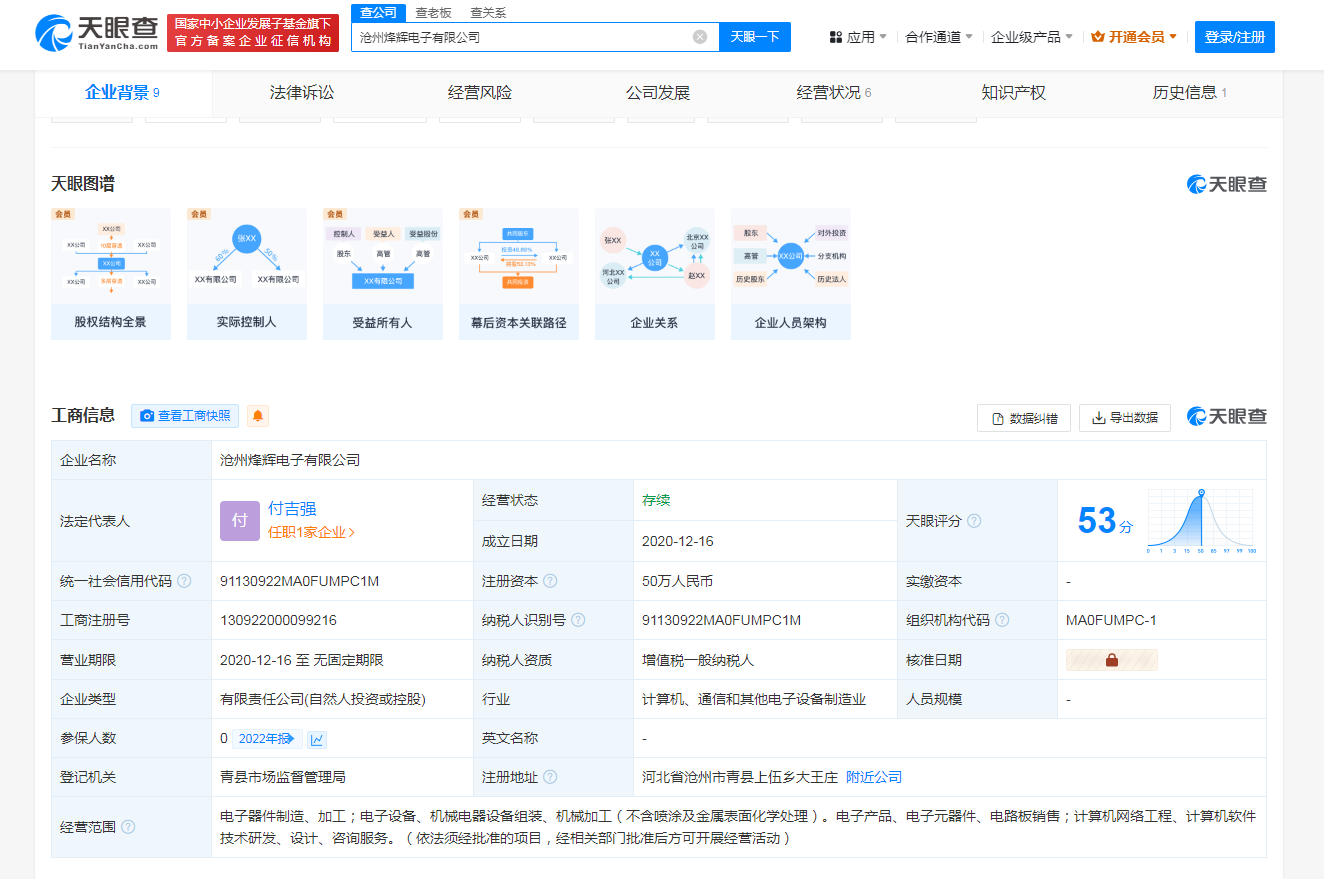Screen dimensions: 1324x879
Task: Open the 公司发展 tab
Action: click(x=658, y=93)
